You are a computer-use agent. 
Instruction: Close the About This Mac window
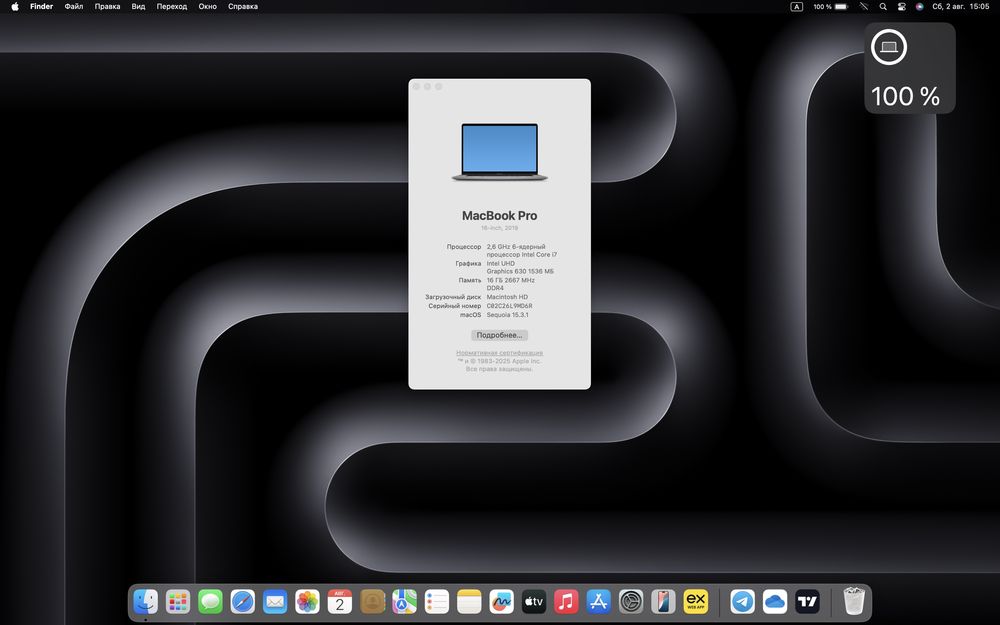click(x=416, y=87)
